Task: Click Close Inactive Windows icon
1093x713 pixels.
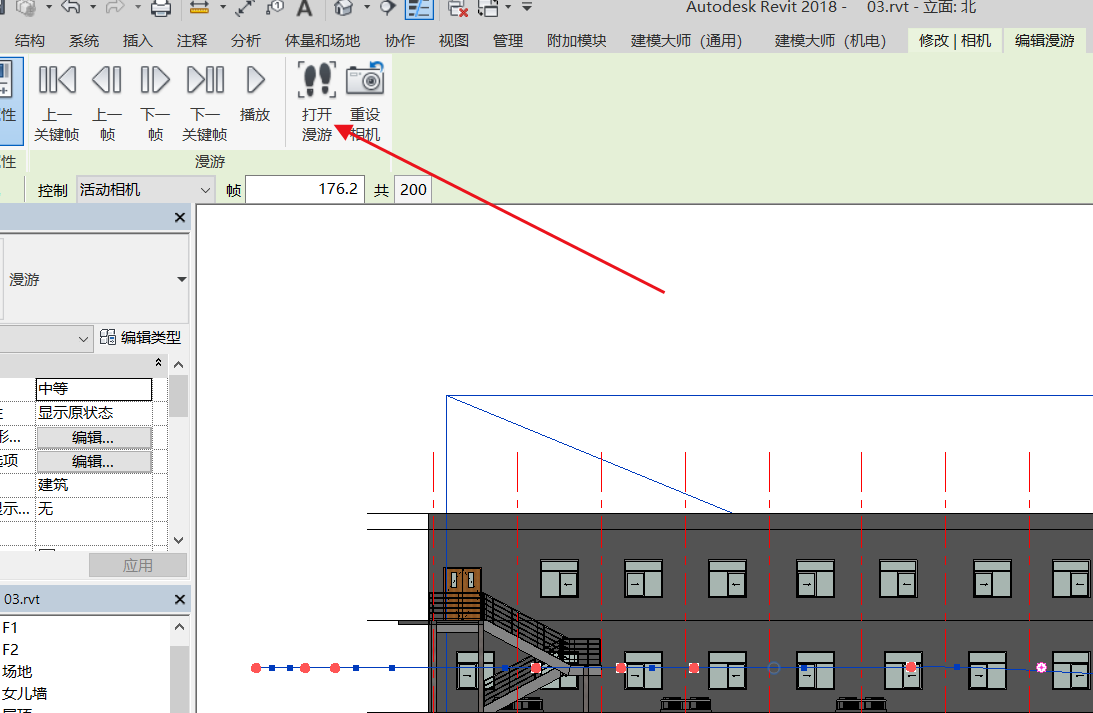Action: [458, 9]
